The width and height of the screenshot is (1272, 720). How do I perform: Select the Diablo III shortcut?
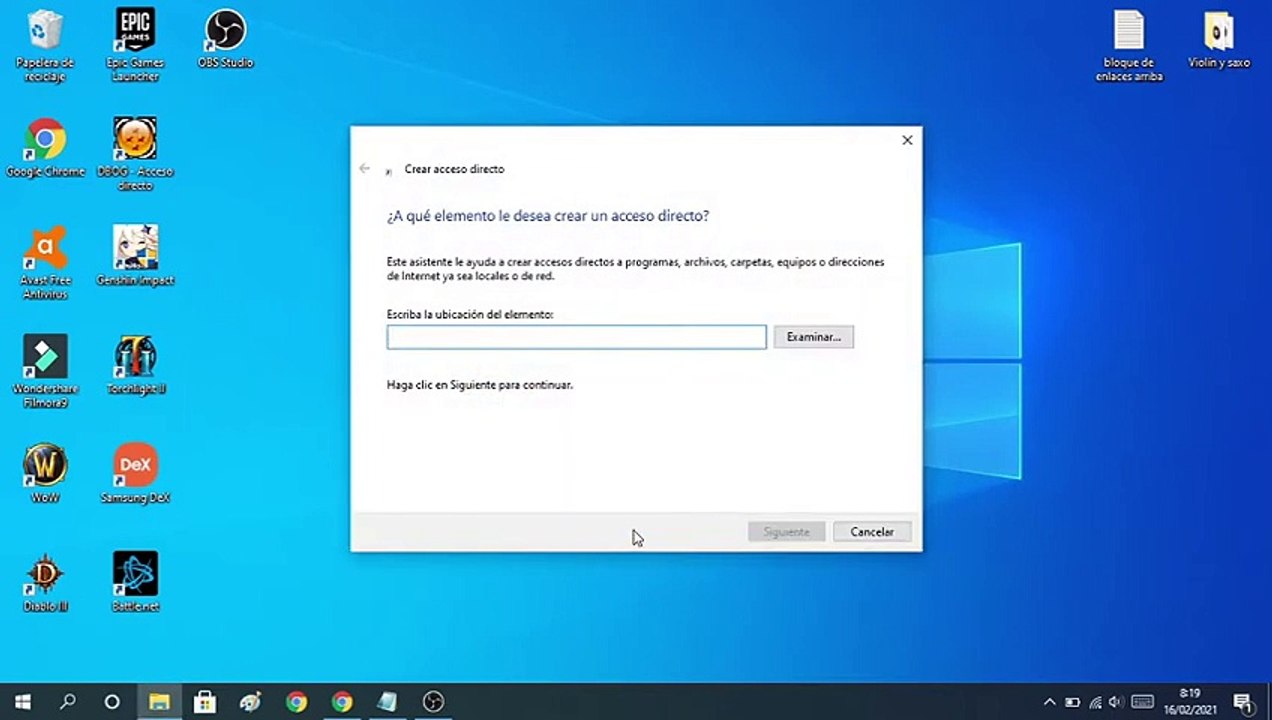pyautogui.click(x=45, y=582)
